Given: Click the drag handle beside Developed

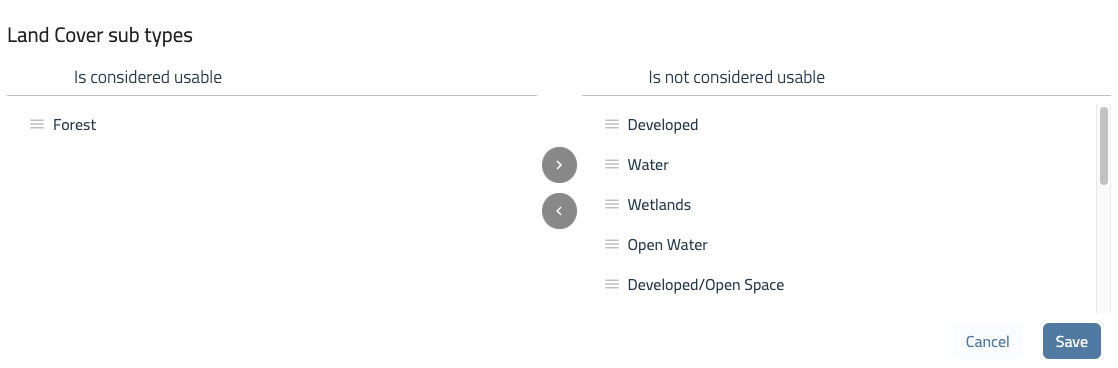Looking at the screenshot, I should [612, 125].
